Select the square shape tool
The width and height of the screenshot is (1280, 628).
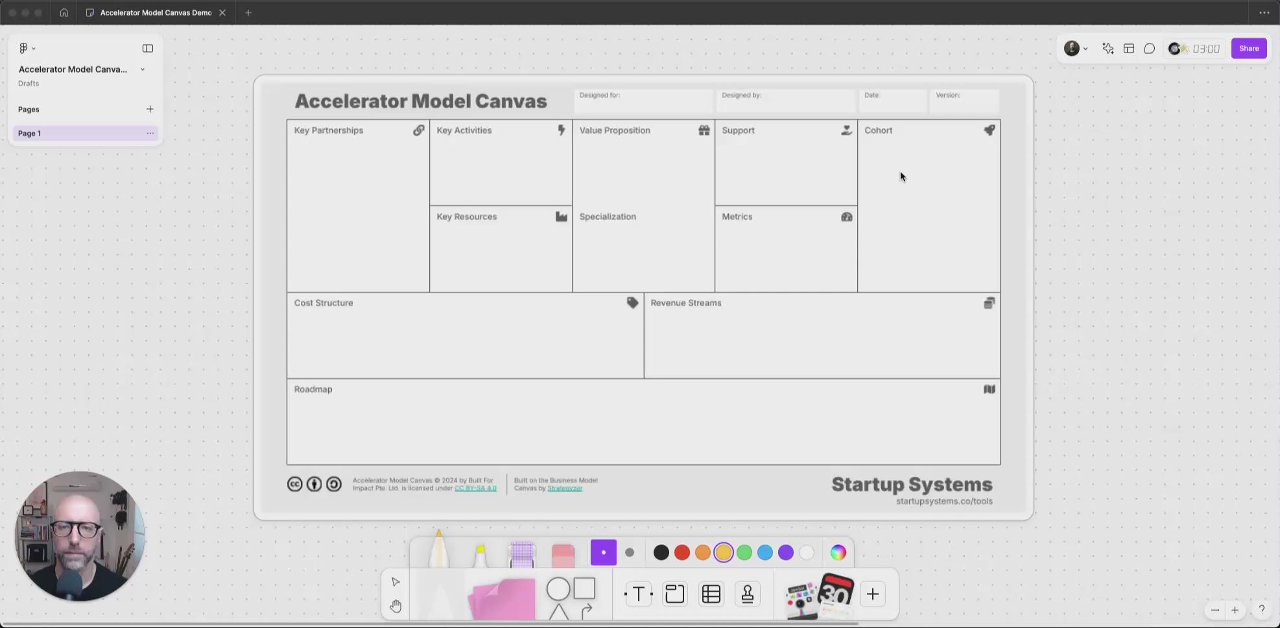point(585,588)
